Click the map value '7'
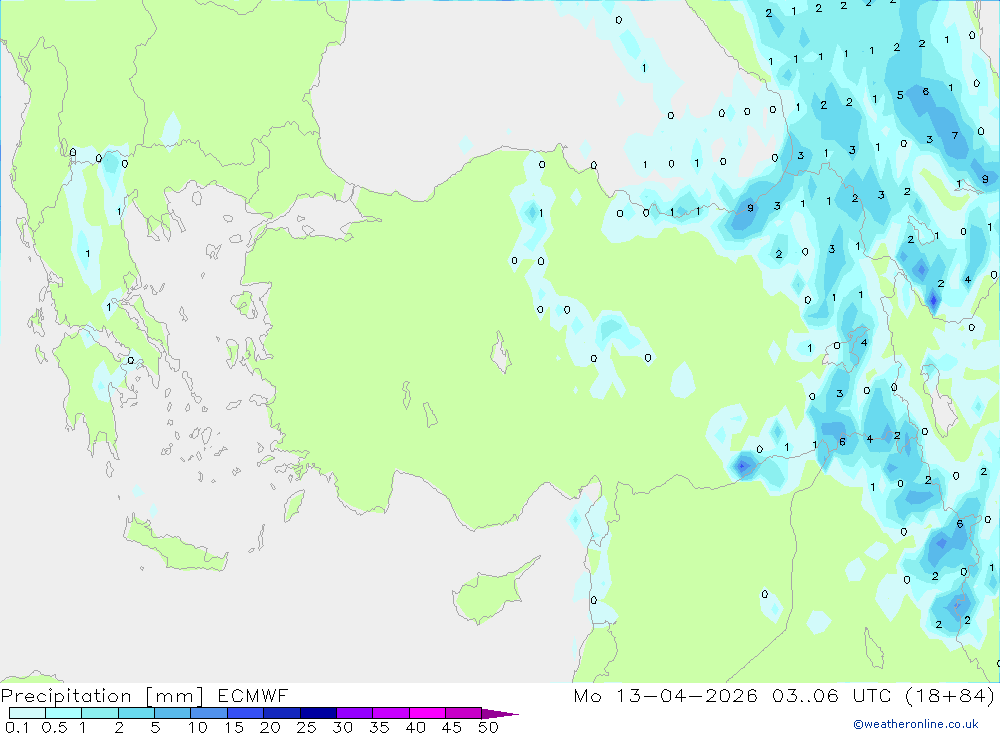This screenshot has height=733, width=1000. [x=955, y=136]
